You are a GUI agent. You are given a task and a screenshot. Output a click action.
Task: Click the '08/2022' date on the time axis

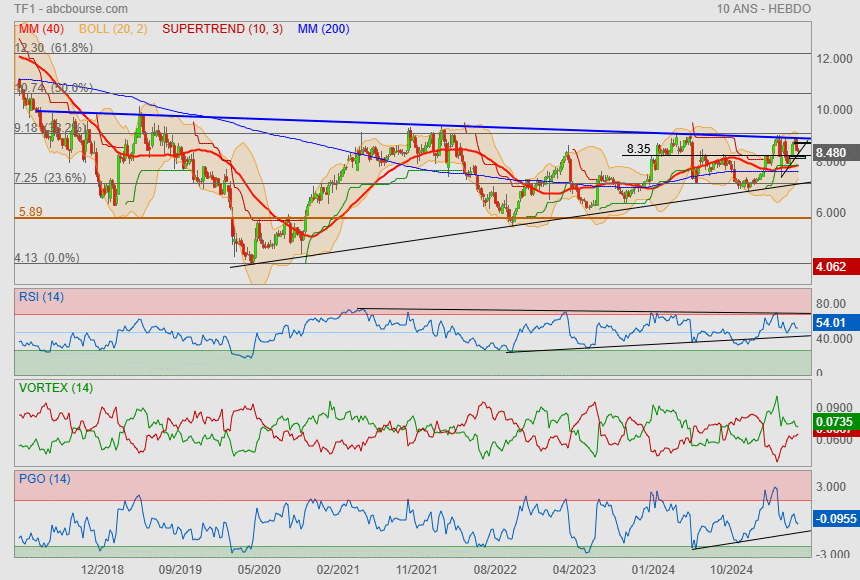pyautogui.click(x=495, y=570)
